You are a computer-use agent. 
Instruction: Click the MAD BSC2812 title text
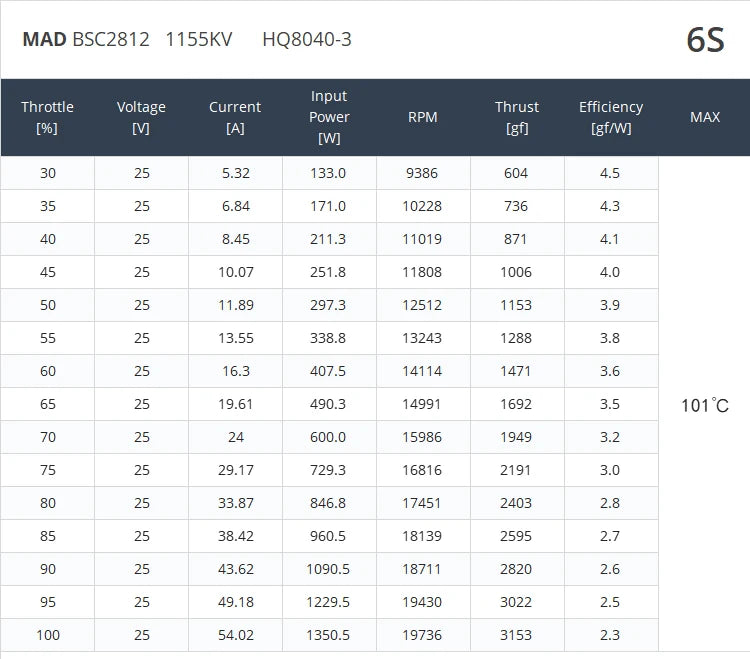(x=86, y=40)
